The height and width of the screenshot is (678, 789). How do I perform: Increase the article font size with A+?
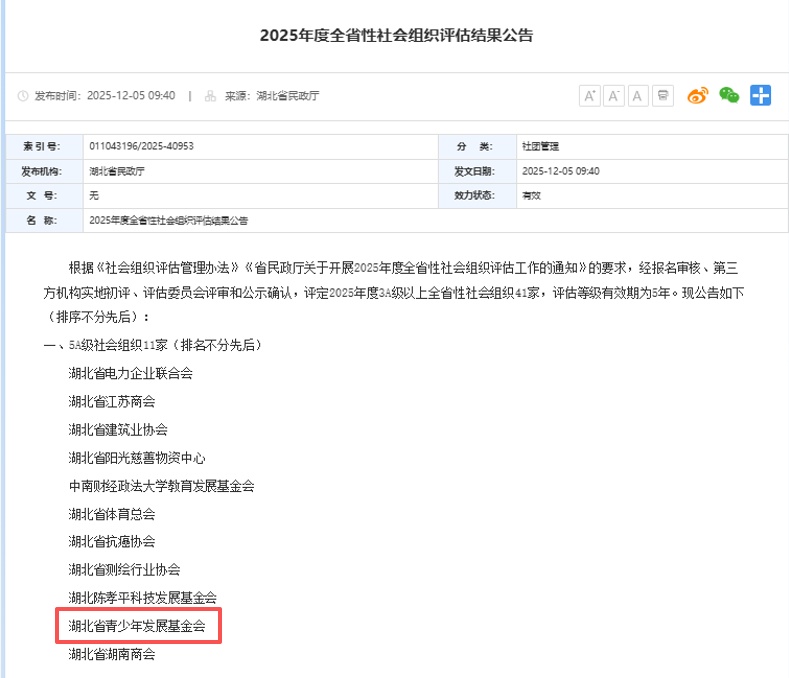pyautogui.click(x=589, y=96)
